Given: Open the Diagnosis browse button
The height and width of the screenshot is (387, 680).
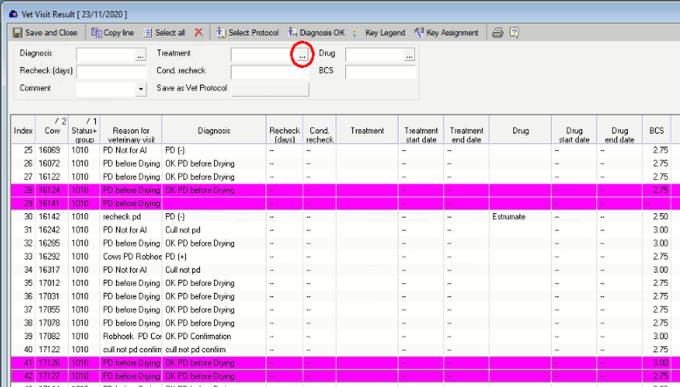Looking at the screenshot, I should [140, 56].
